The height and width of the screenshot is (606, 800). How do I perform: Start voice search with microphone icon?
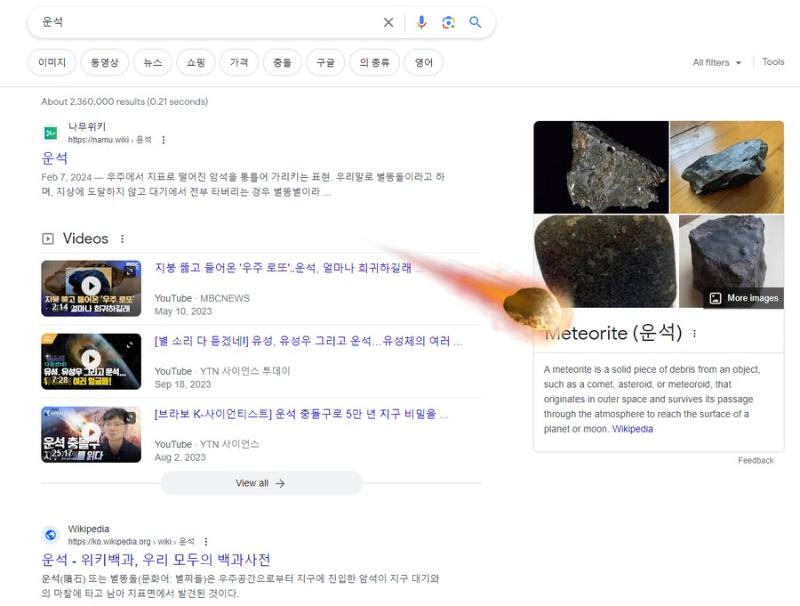click(421, 22)
